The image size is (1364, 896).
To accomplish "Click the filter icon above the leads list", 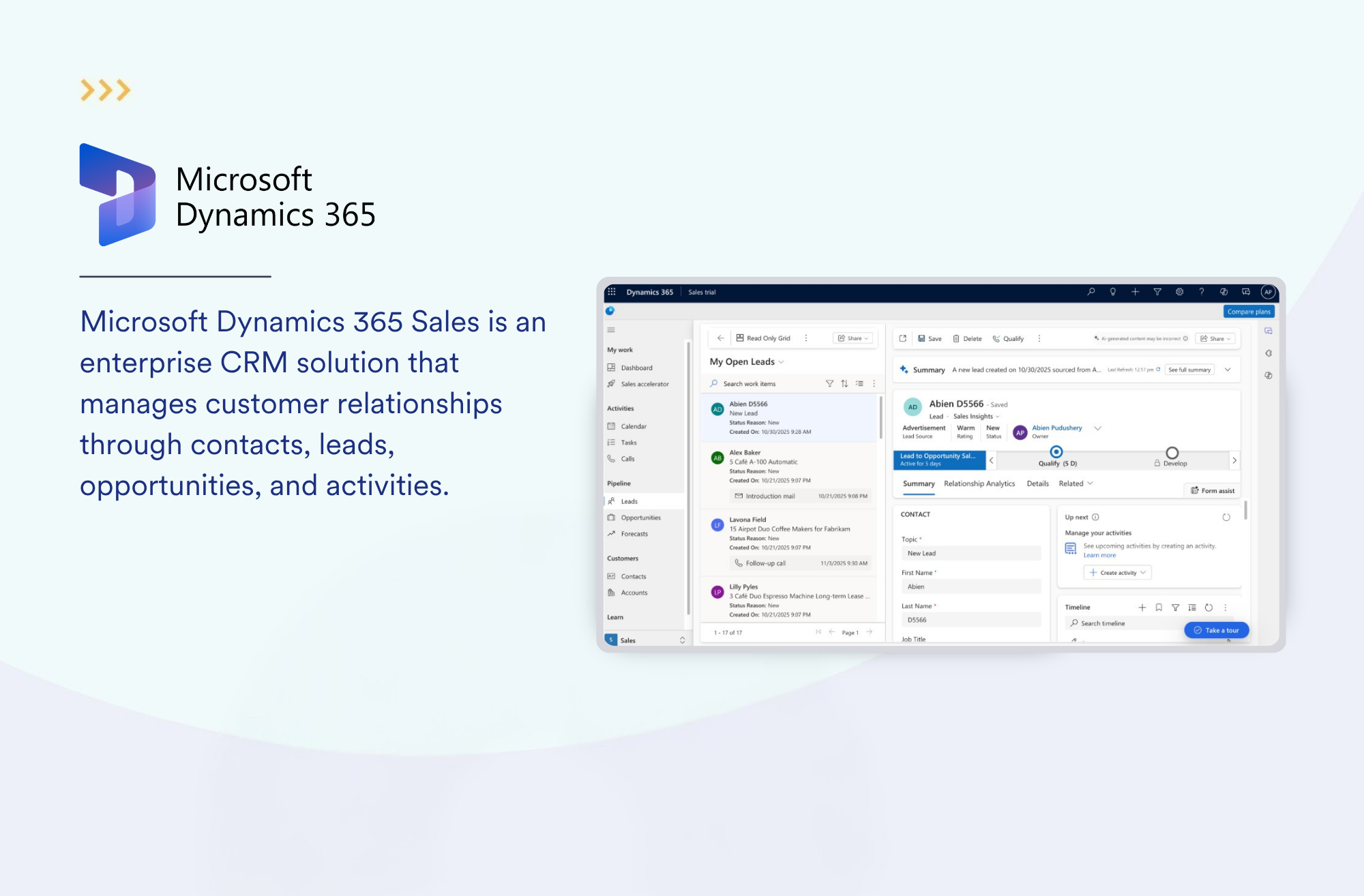I will tap(828, 383).
